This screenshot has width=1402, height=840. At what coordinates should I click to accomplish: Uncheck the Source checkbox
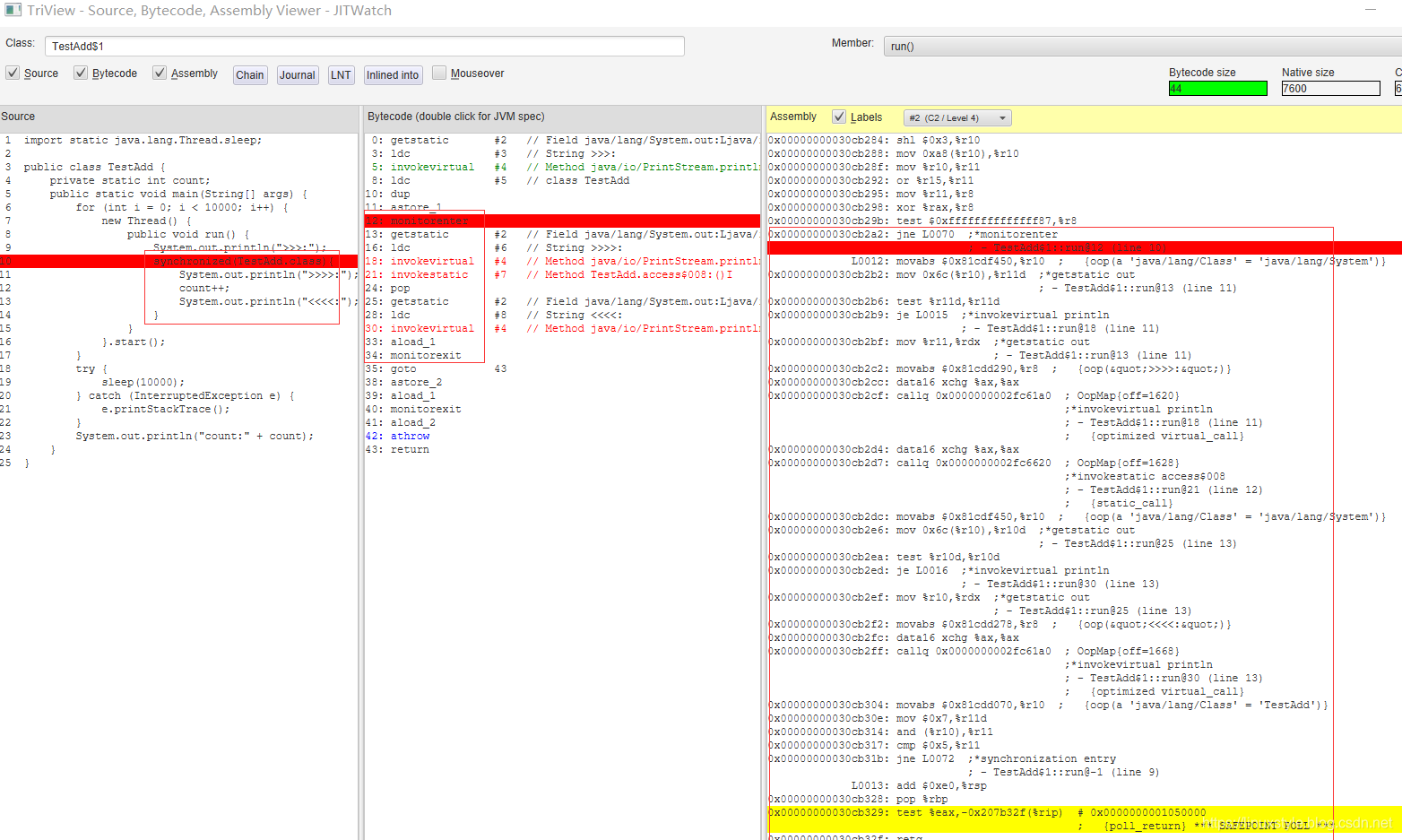click(13, 73)
